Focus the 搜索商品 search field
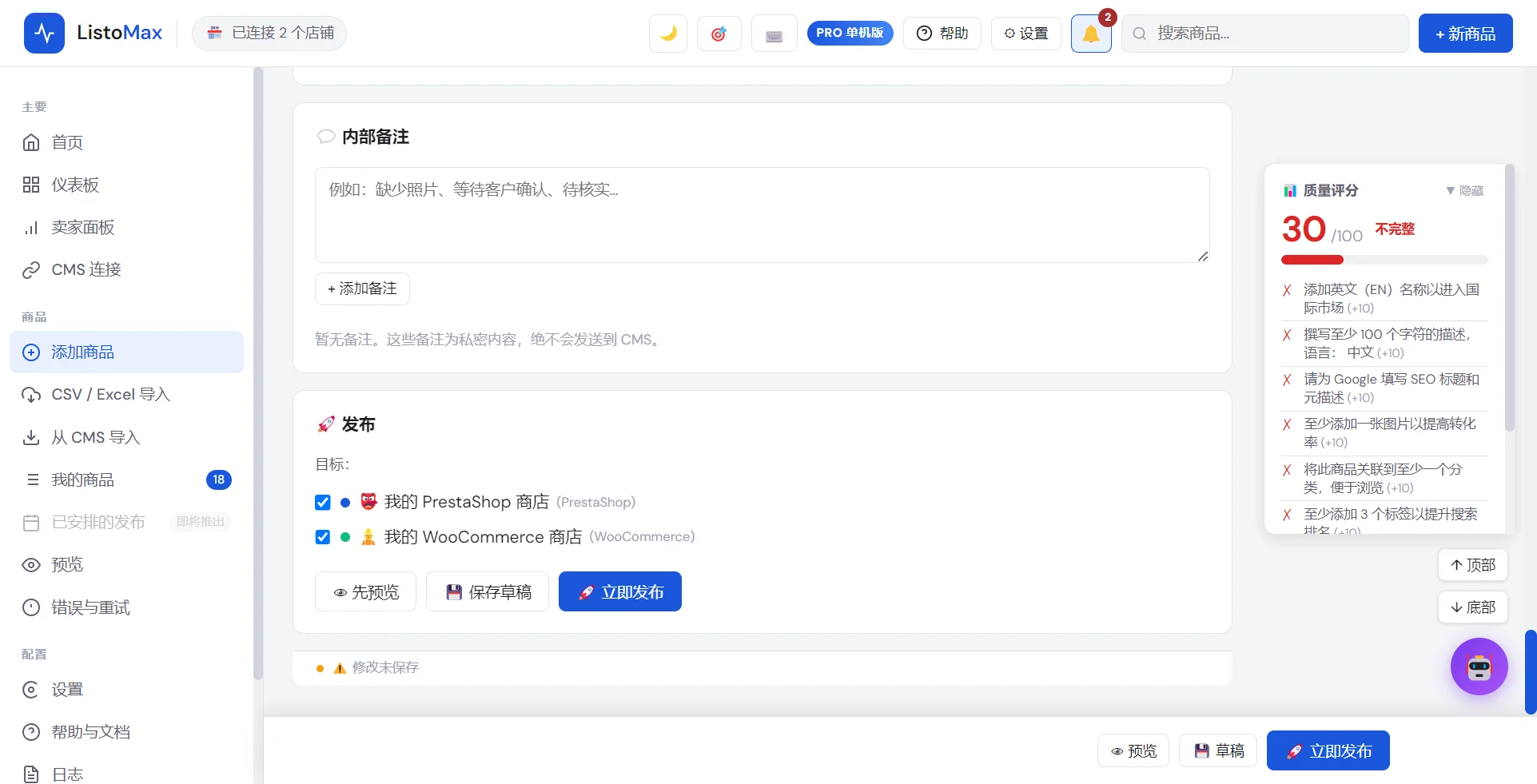1537x784 pixels. pyautogui.click(x=1265, y=34)
